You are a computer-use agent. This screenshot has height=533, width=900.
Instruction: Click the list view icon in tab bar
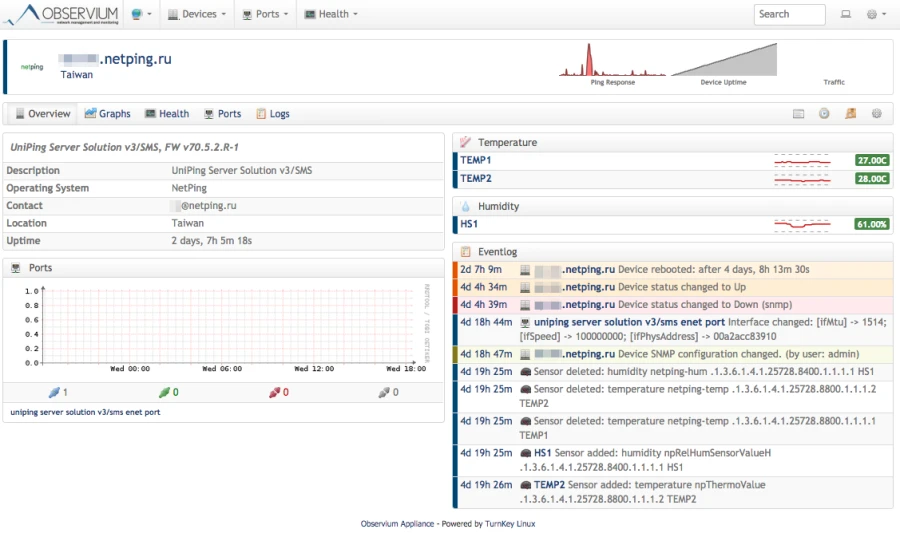[798, 114]
